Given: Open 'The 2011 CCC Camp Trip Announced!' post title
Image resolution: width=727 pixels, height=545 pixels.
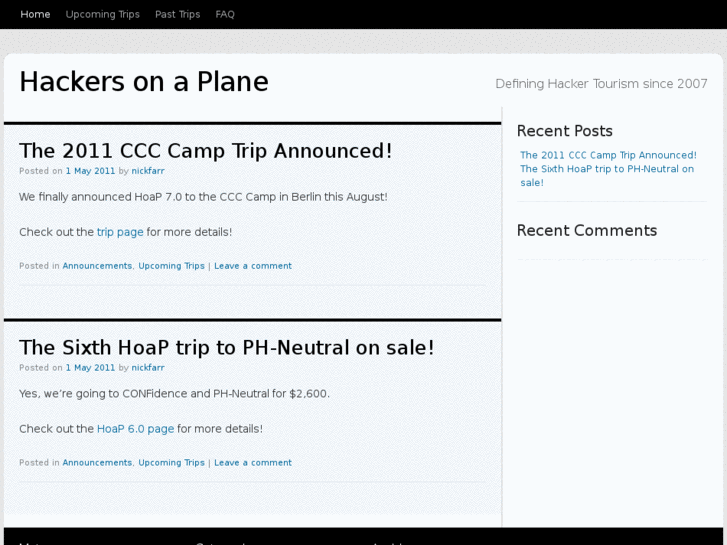Looking at the screenshot, I should 206,151.
